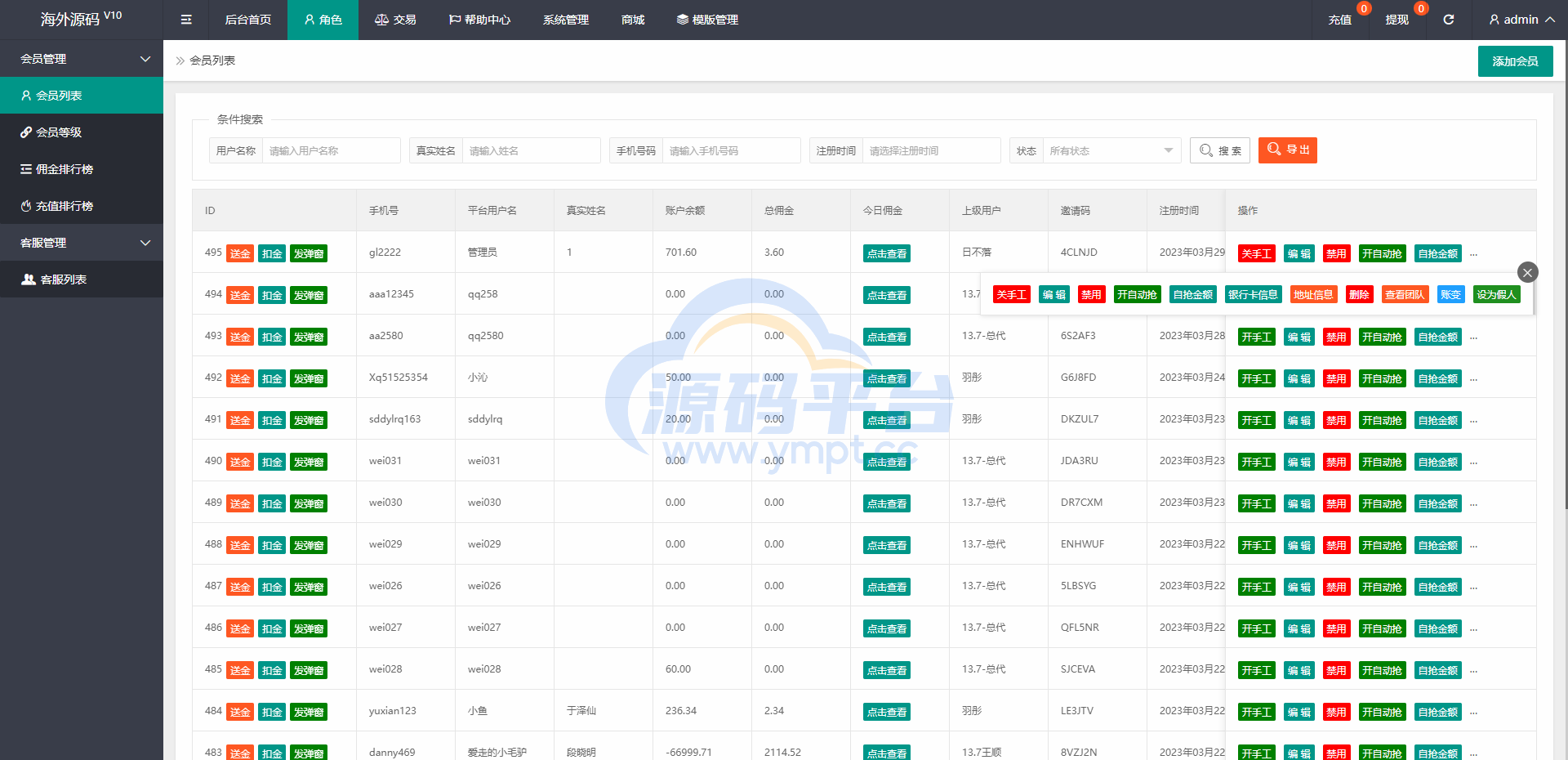Open the 模版管理 menu
Image resolution: width=1568 pixels, height=760 pixels.
pyautogui.click(x=707, y=20)
